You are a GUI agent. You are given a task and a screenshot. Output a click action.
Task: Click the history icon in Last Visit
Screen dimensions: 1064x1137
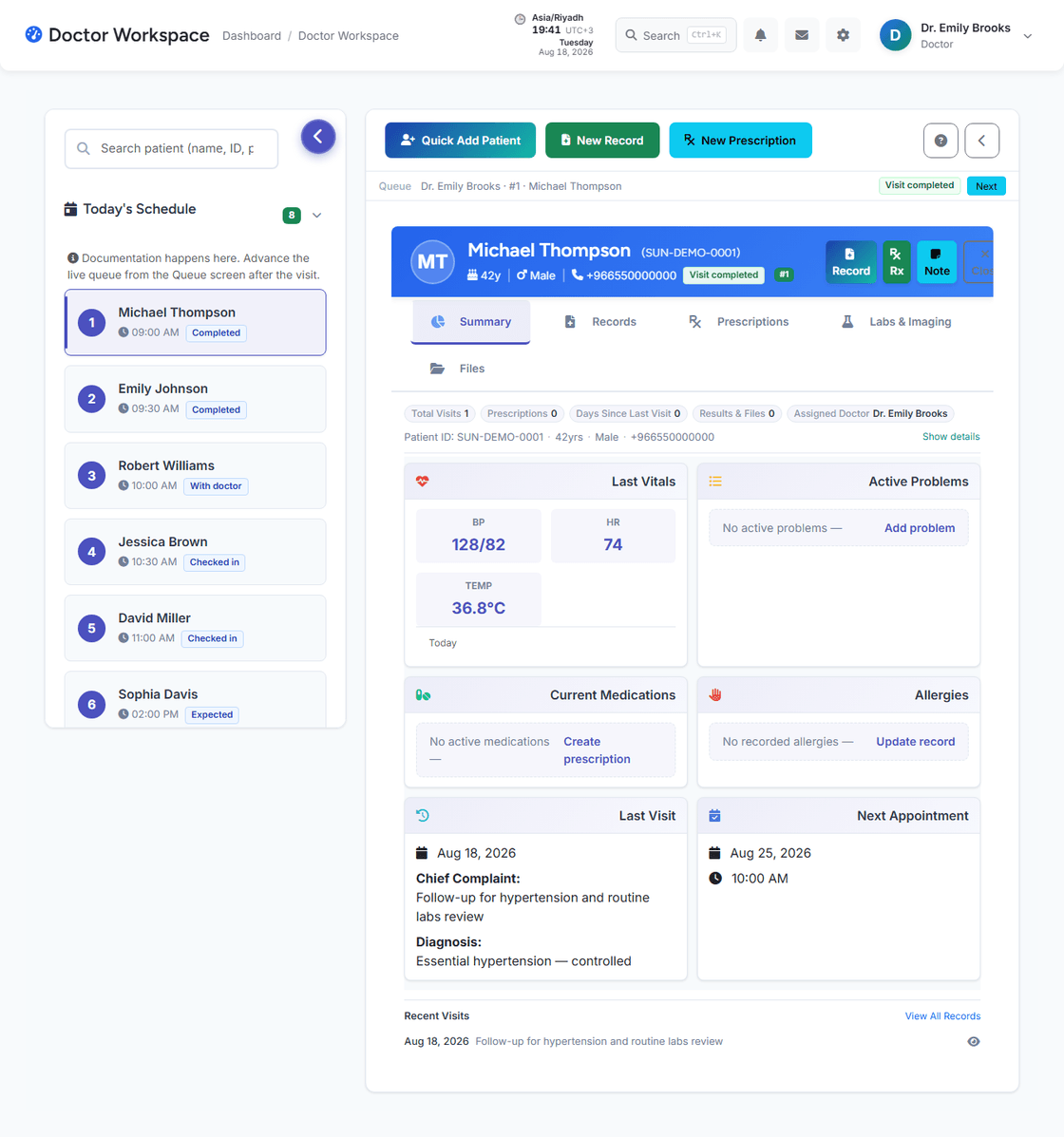click(422, 815)
